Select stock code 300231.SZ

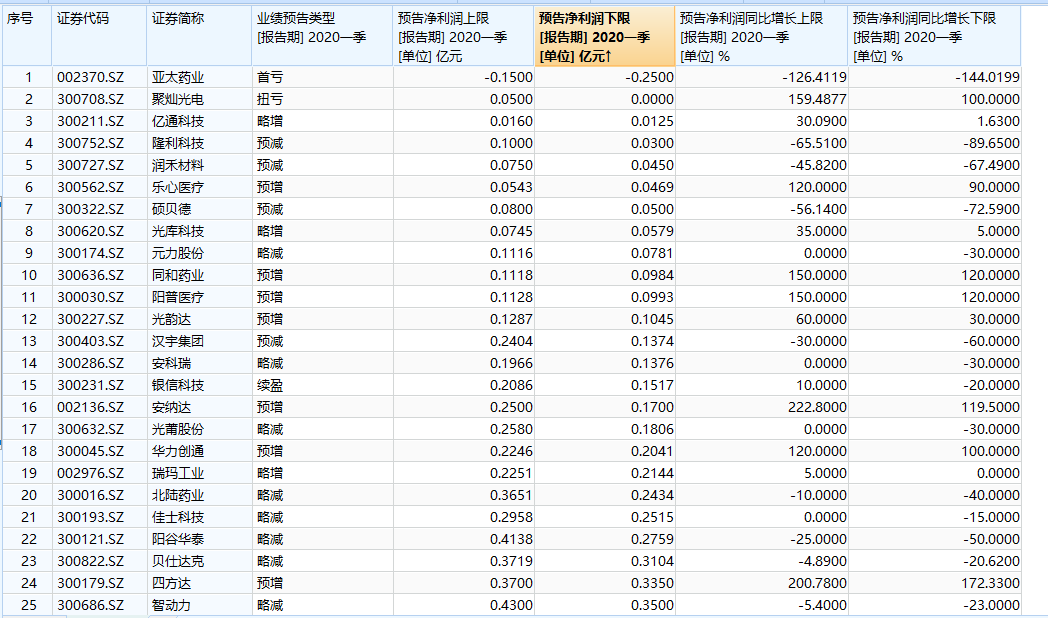point(90,385)
